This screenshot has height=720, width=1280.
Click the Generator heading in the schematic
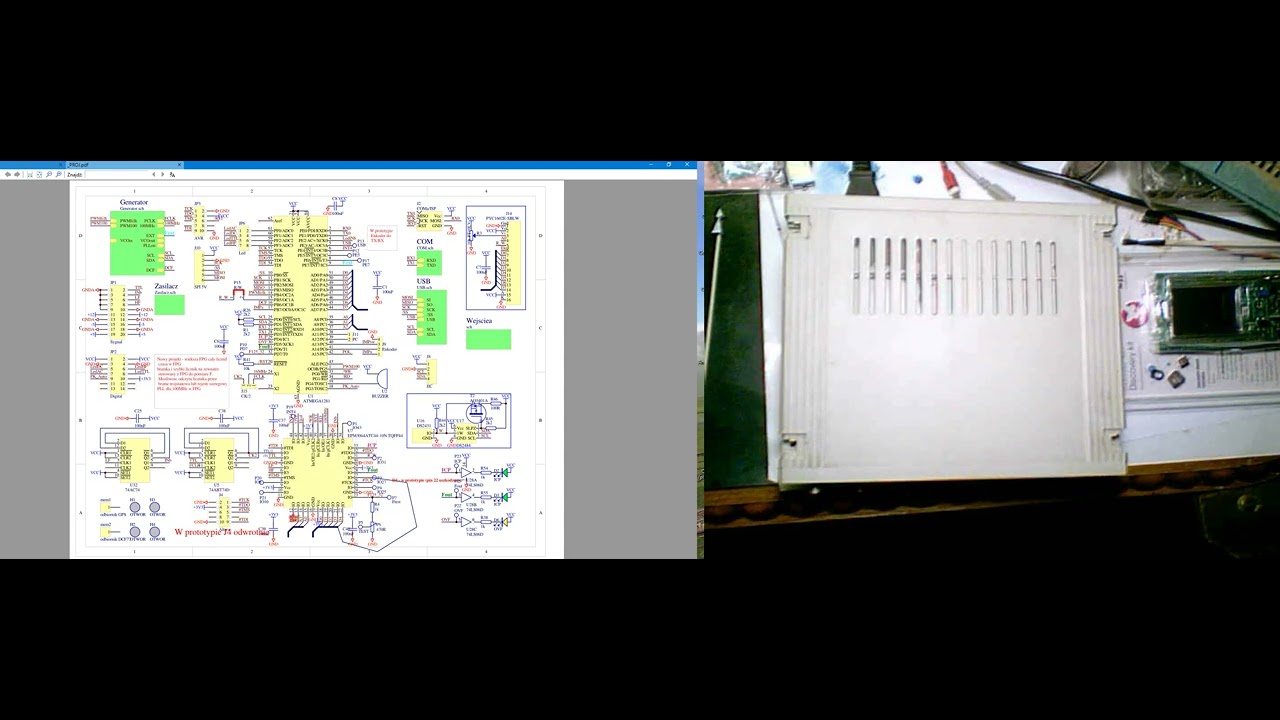[134, 202]
